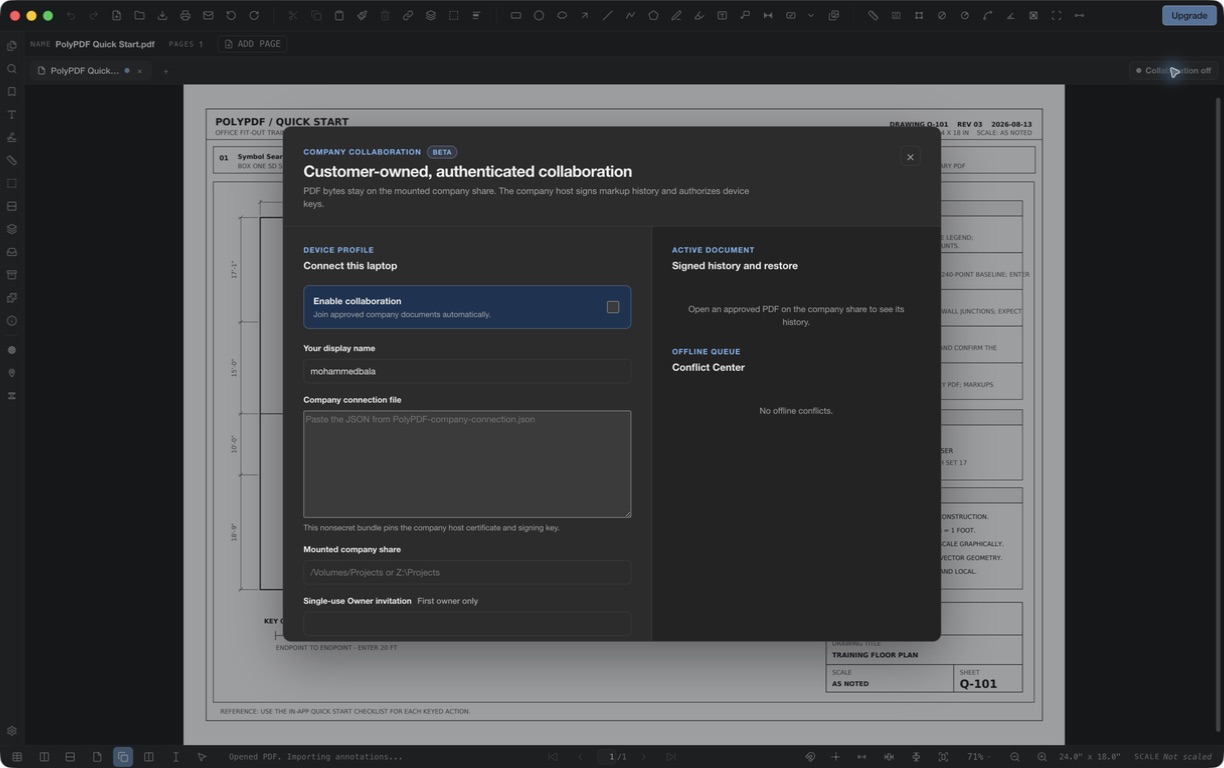Expand the stamp tool dropdown arrow
The height and width of the screenshot is (768, 1224).
point(811,16)
